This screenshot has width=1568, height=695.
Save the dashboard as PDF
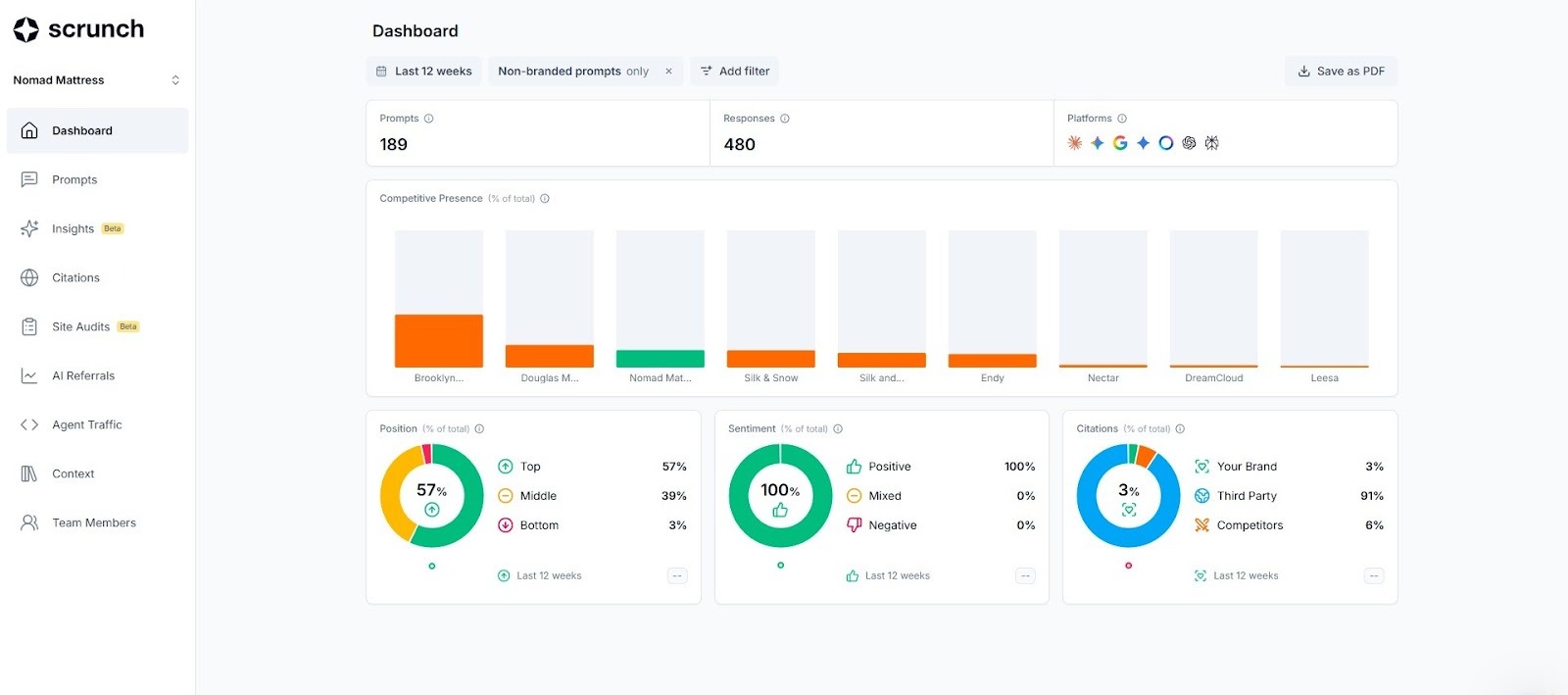(x=1341, y=72)
